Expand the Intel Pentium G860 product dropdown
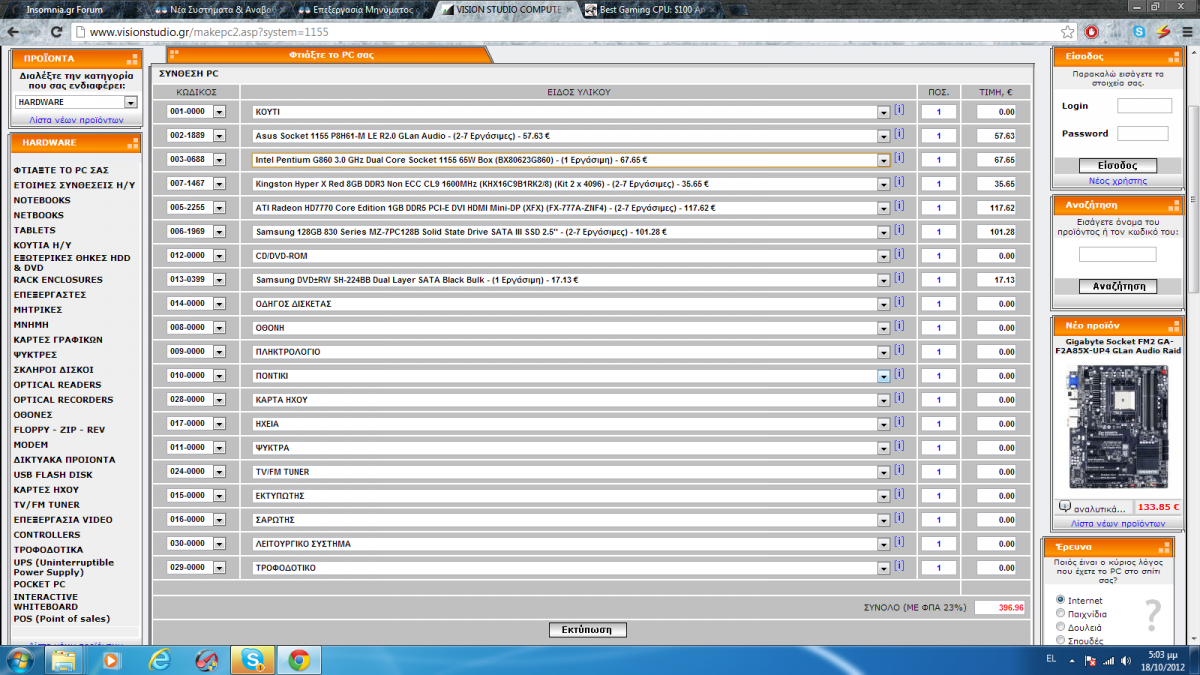This screenshot has height=675, width=1200. (x=883, y=160)
